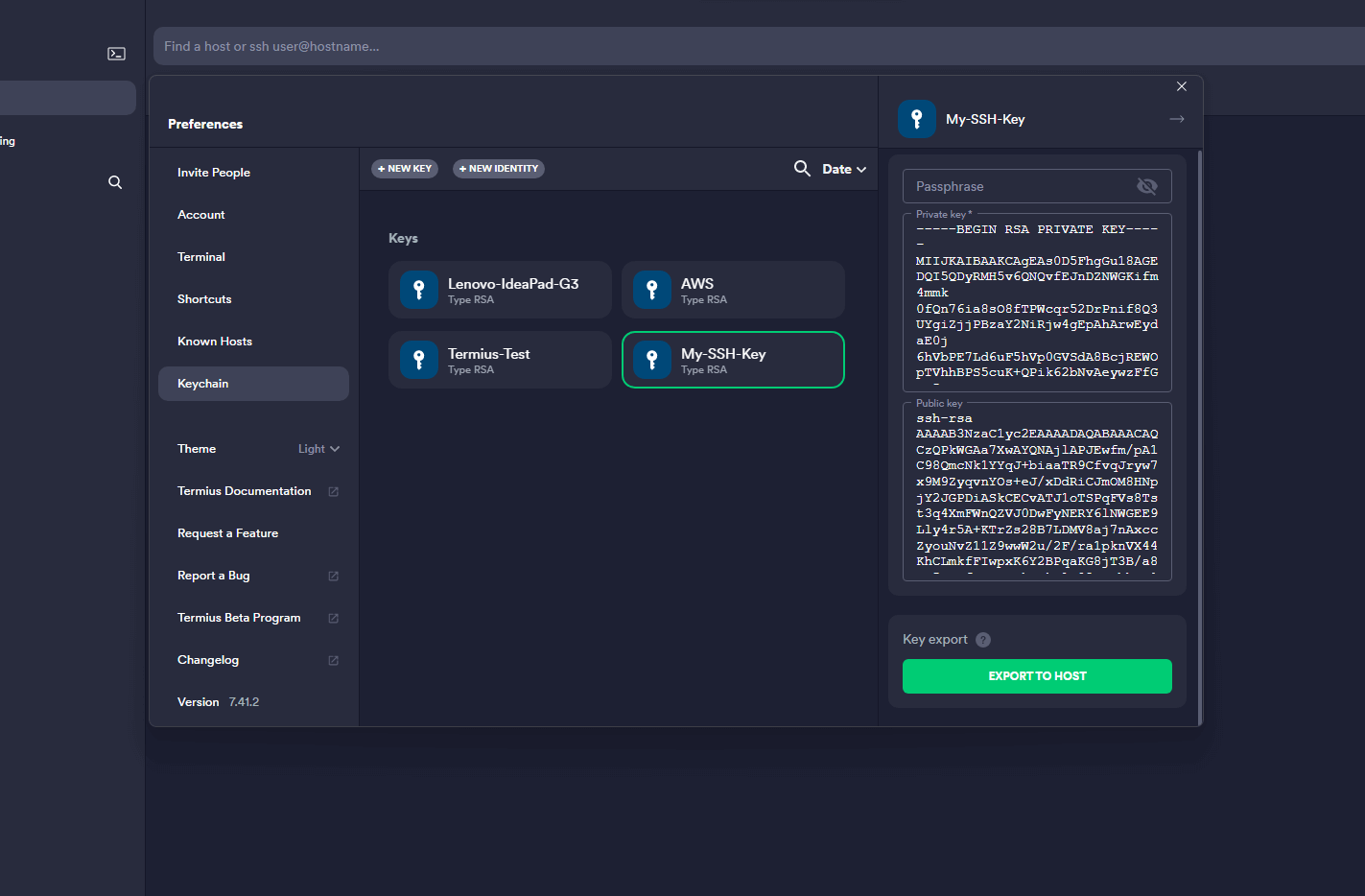Image resolution: width=1365 pixels, height=896 pixels.
Task: Select the key icon on the AWS card
Action: (x=652, y=290)
